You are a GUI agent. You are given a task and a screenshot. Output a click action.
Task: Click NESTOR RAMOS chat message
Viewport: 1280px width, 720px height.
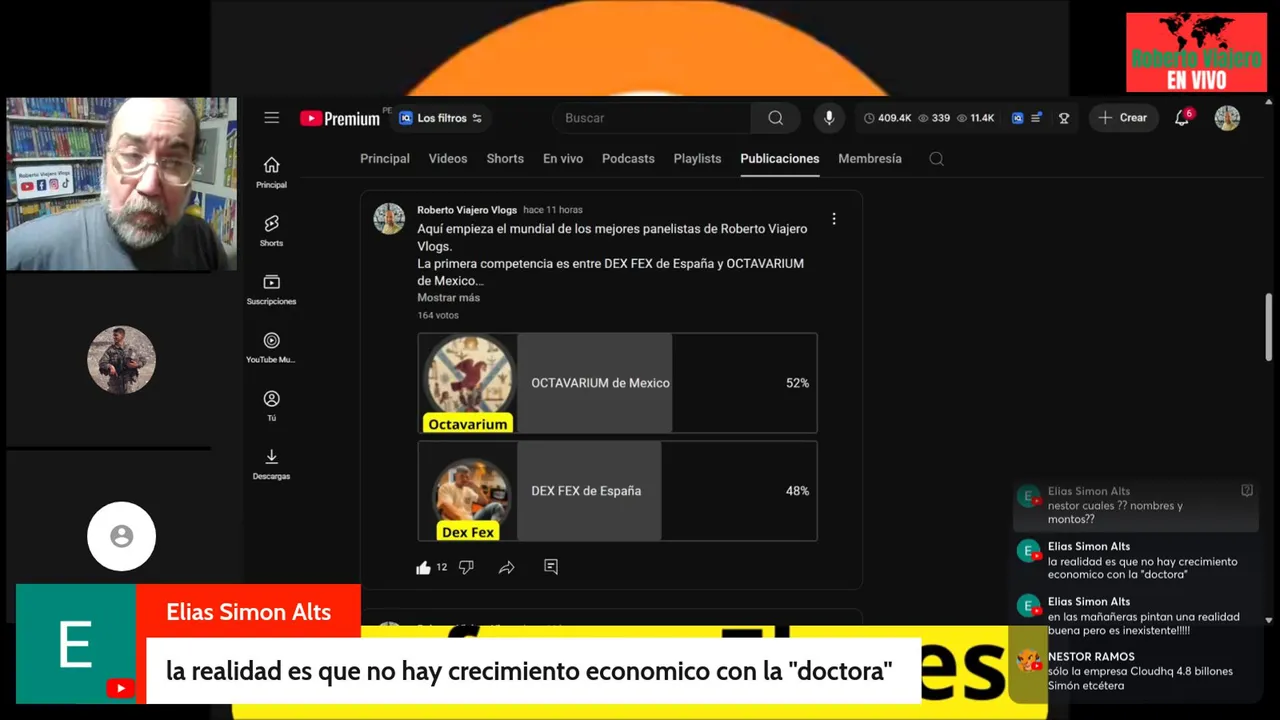[x=1135, y=671]
